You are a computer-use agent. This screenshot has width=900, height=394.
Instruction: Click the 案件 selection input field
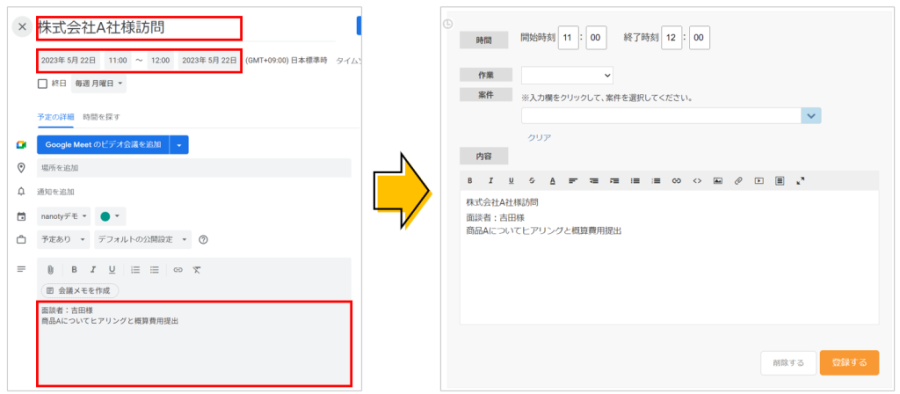661,115
